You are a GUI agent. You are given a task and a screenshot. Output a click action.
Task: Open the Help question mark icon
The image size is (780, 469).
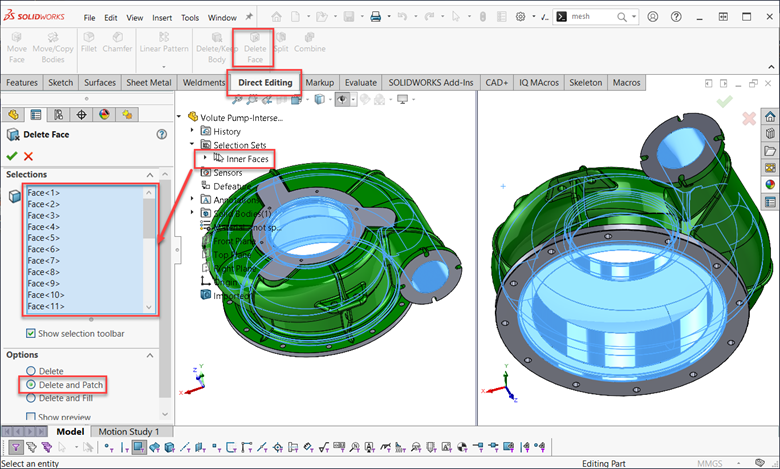point(676,17)
